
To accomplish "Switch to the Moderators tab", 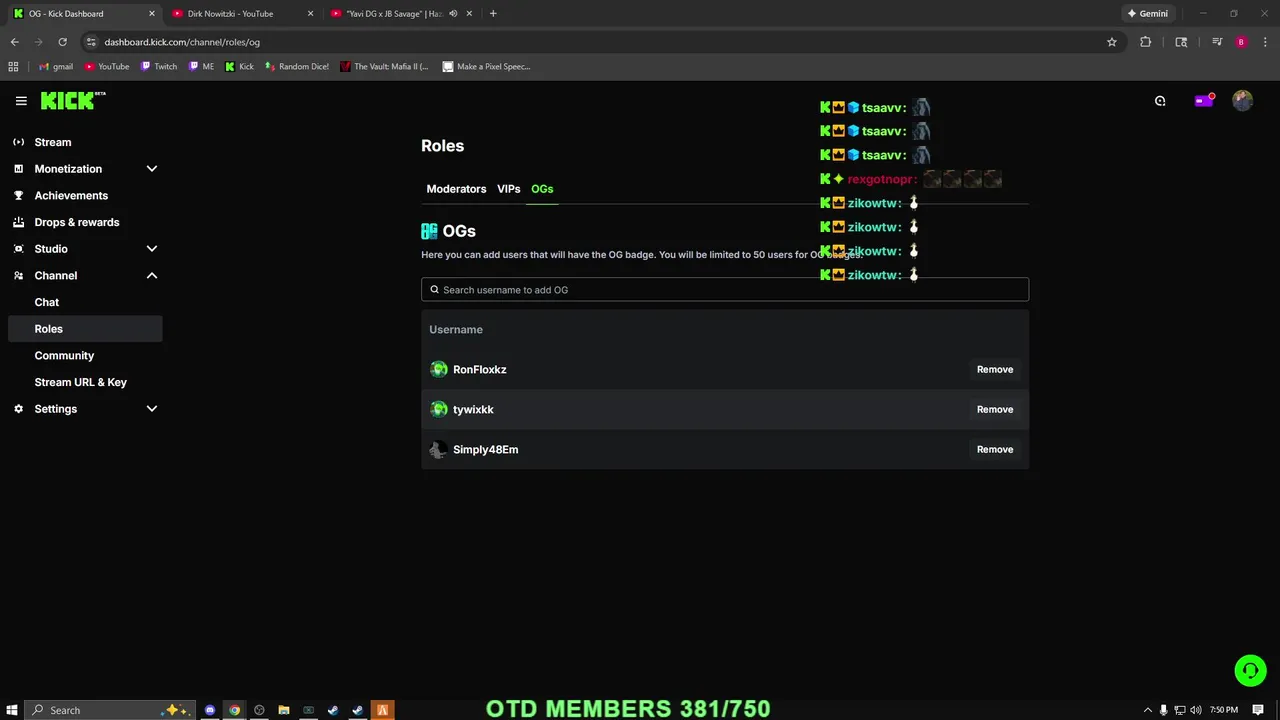I will [x=456, y=189].
